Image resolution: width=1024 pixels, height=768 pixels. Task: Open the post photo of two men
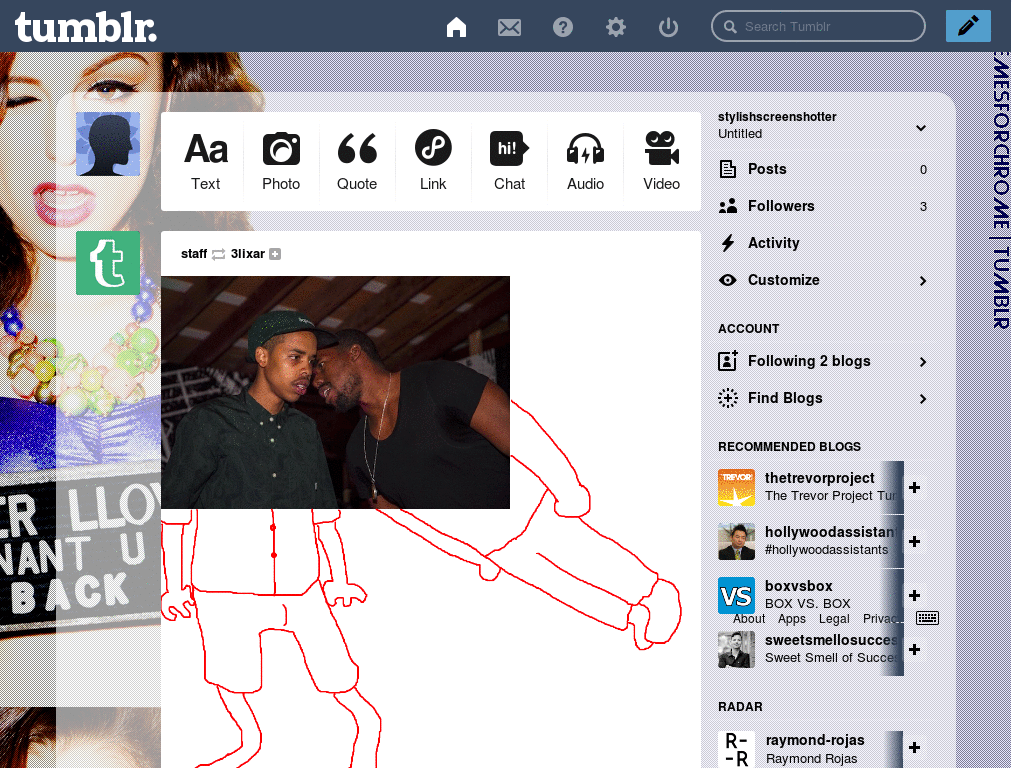[x=335, y=392]
